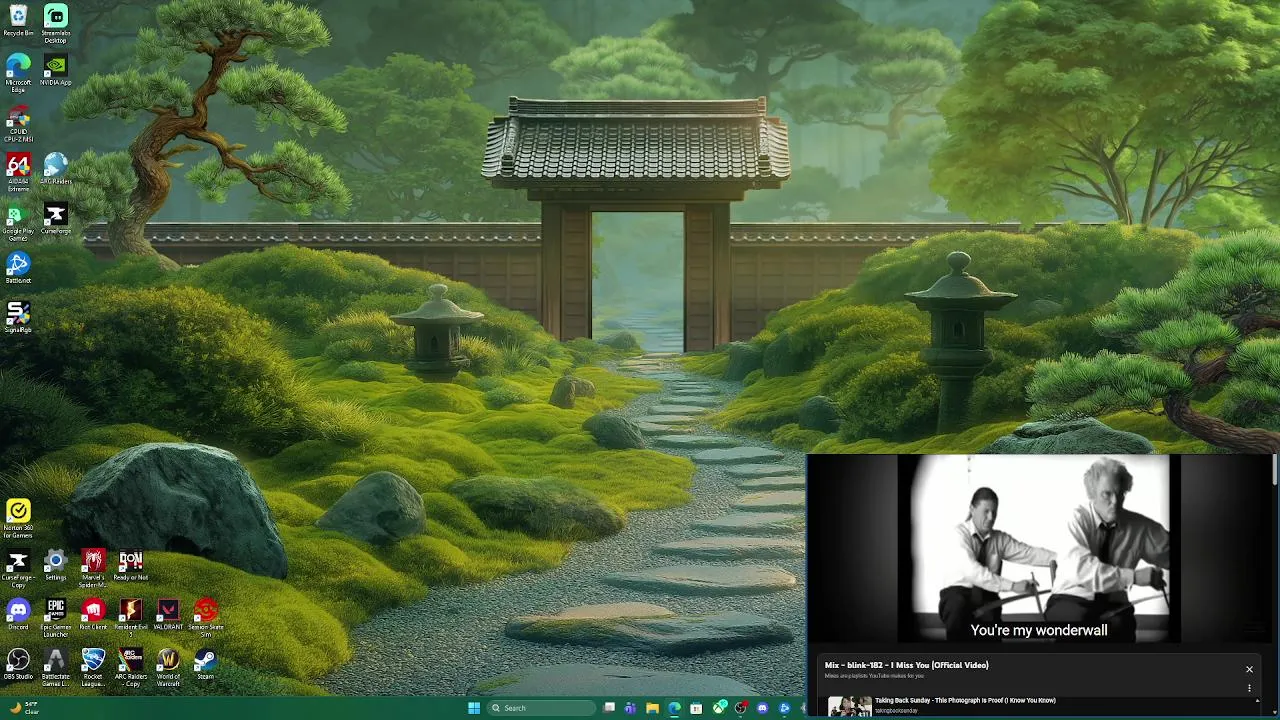
Task: Launch Streamlabs Desktop from the desktop
Action: point(56,24)
